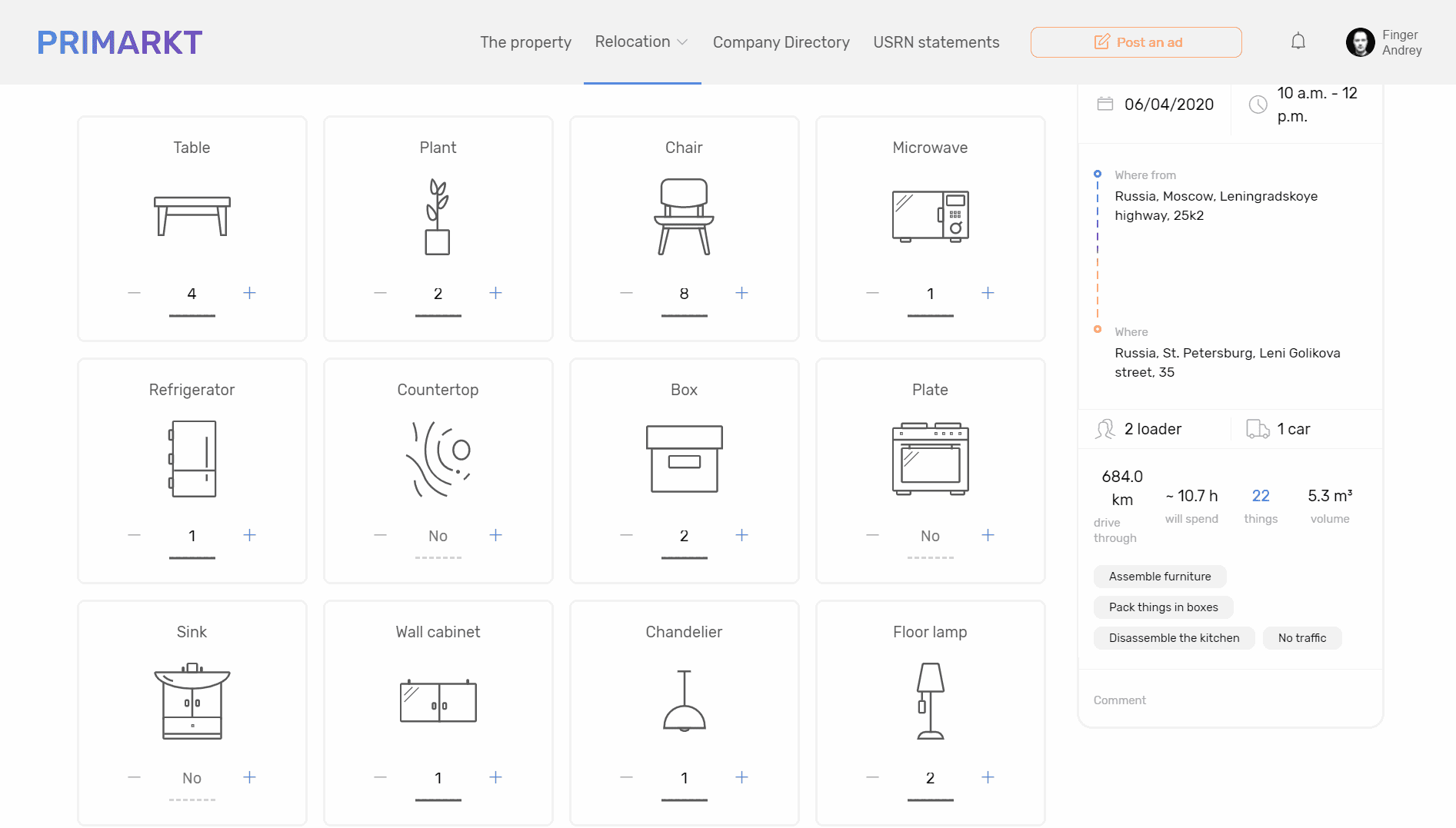1456x828 pixels.
Task: Click the Countertop minus button
Action: (380, 535)
